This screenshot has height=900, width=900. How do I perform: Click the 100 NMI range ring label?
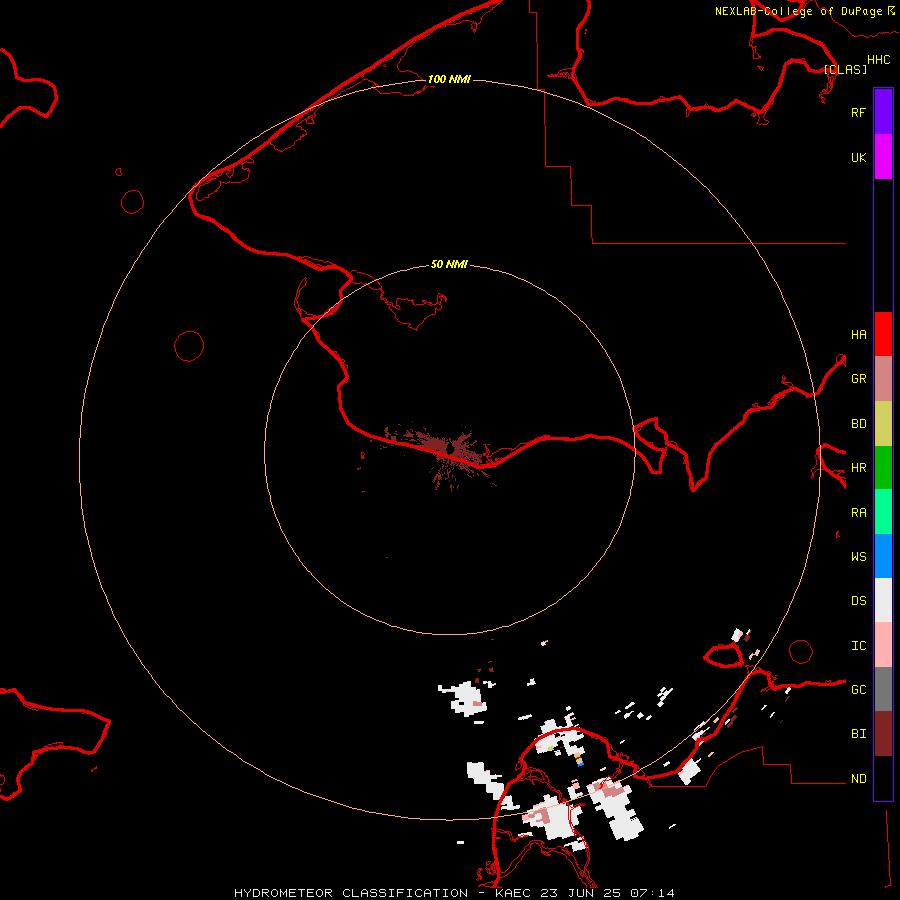point(449,79)
